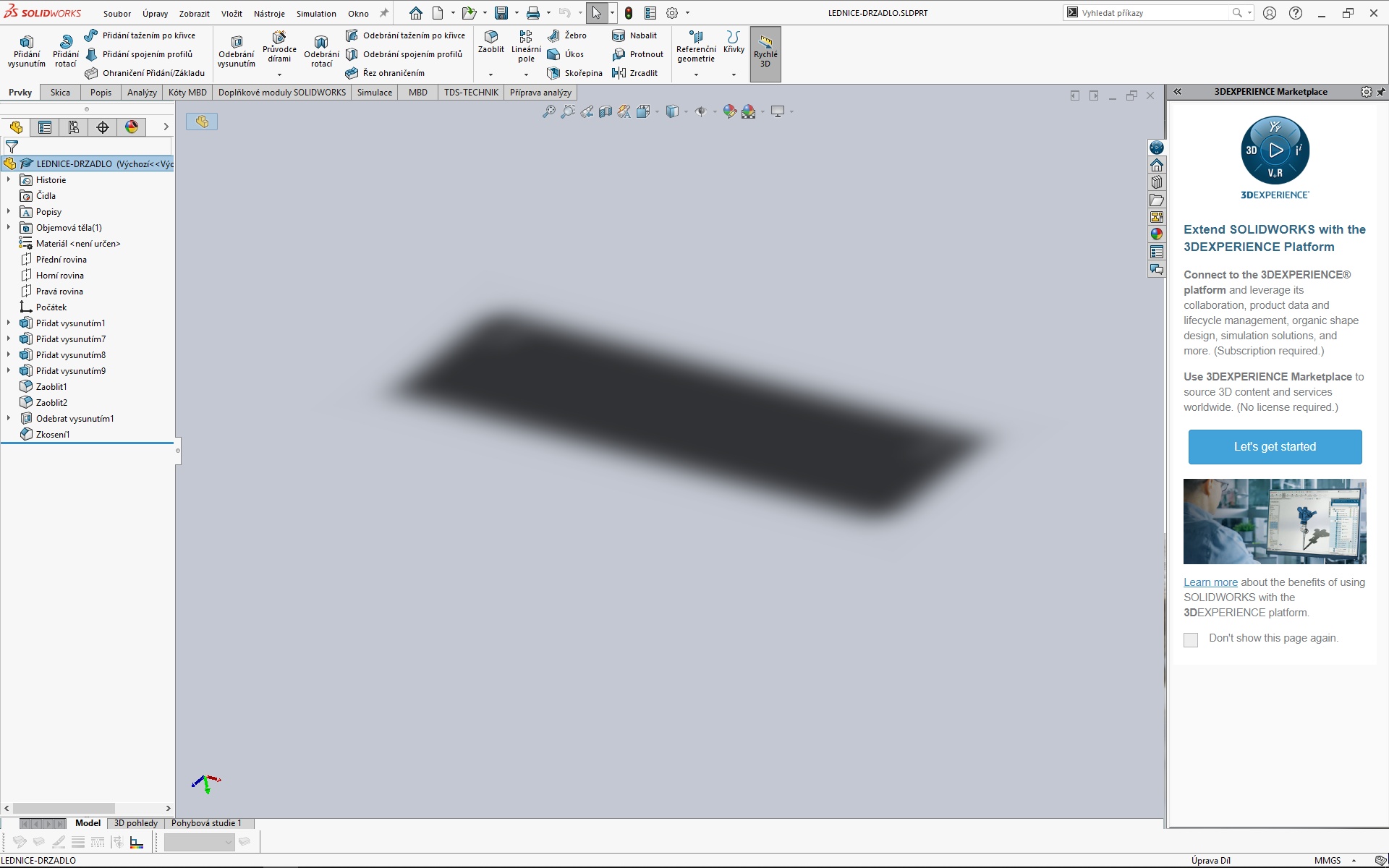Expand the Popisy annotations node
The image size is (1389, 868).
pyautogui.click(x=9, y=211)
